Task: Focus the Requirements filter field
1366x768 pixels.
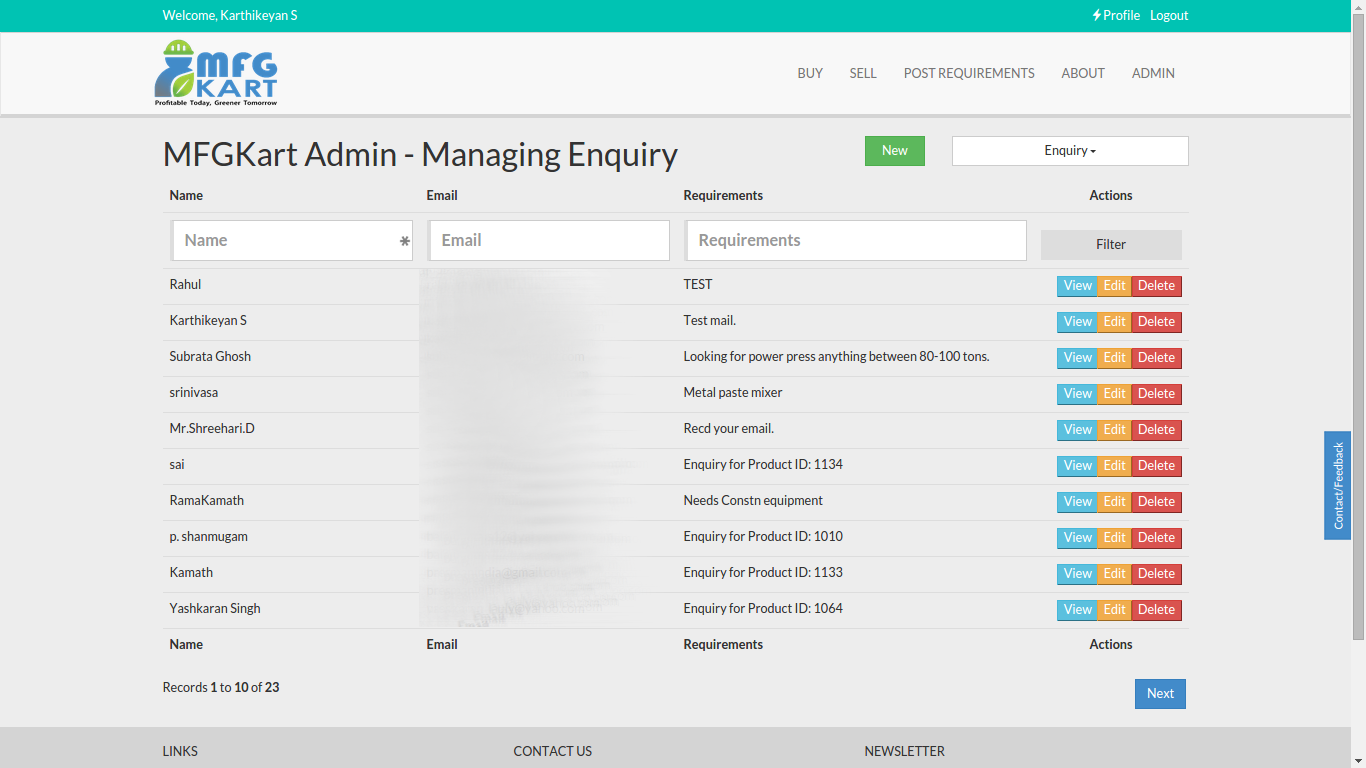Action: coord(855,241)
